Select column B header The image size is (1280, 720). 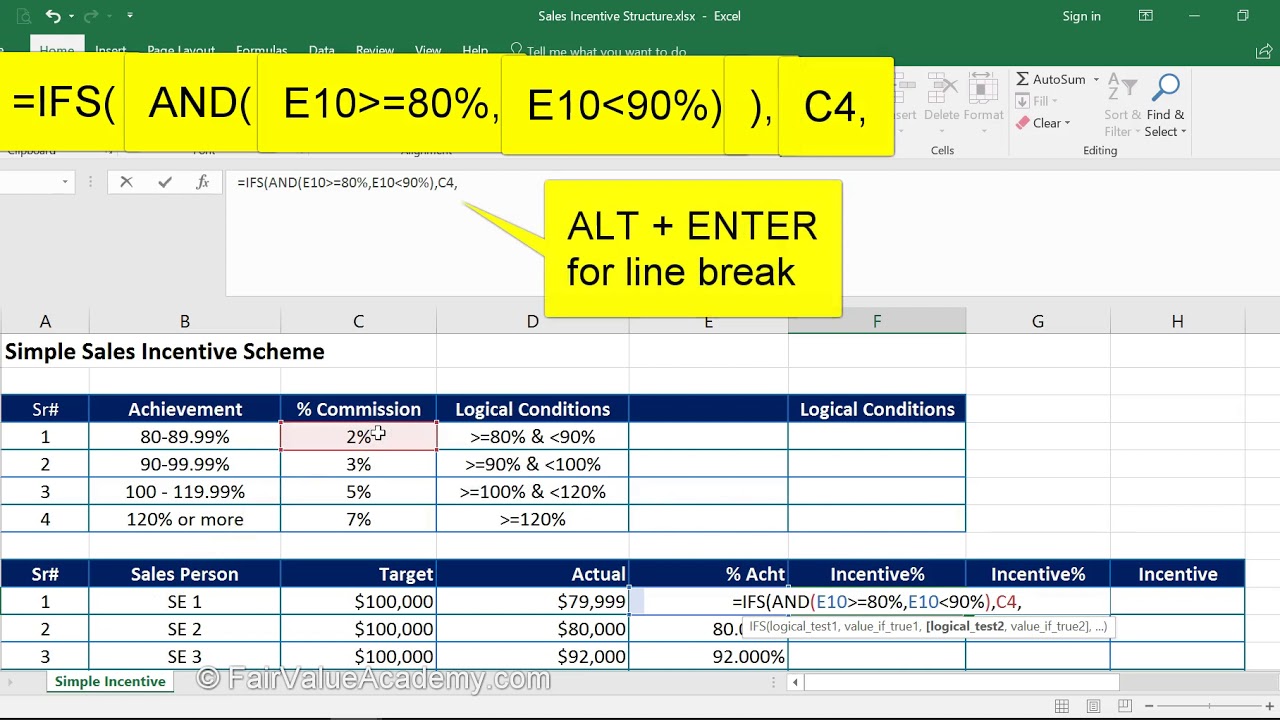click(184, 321)
